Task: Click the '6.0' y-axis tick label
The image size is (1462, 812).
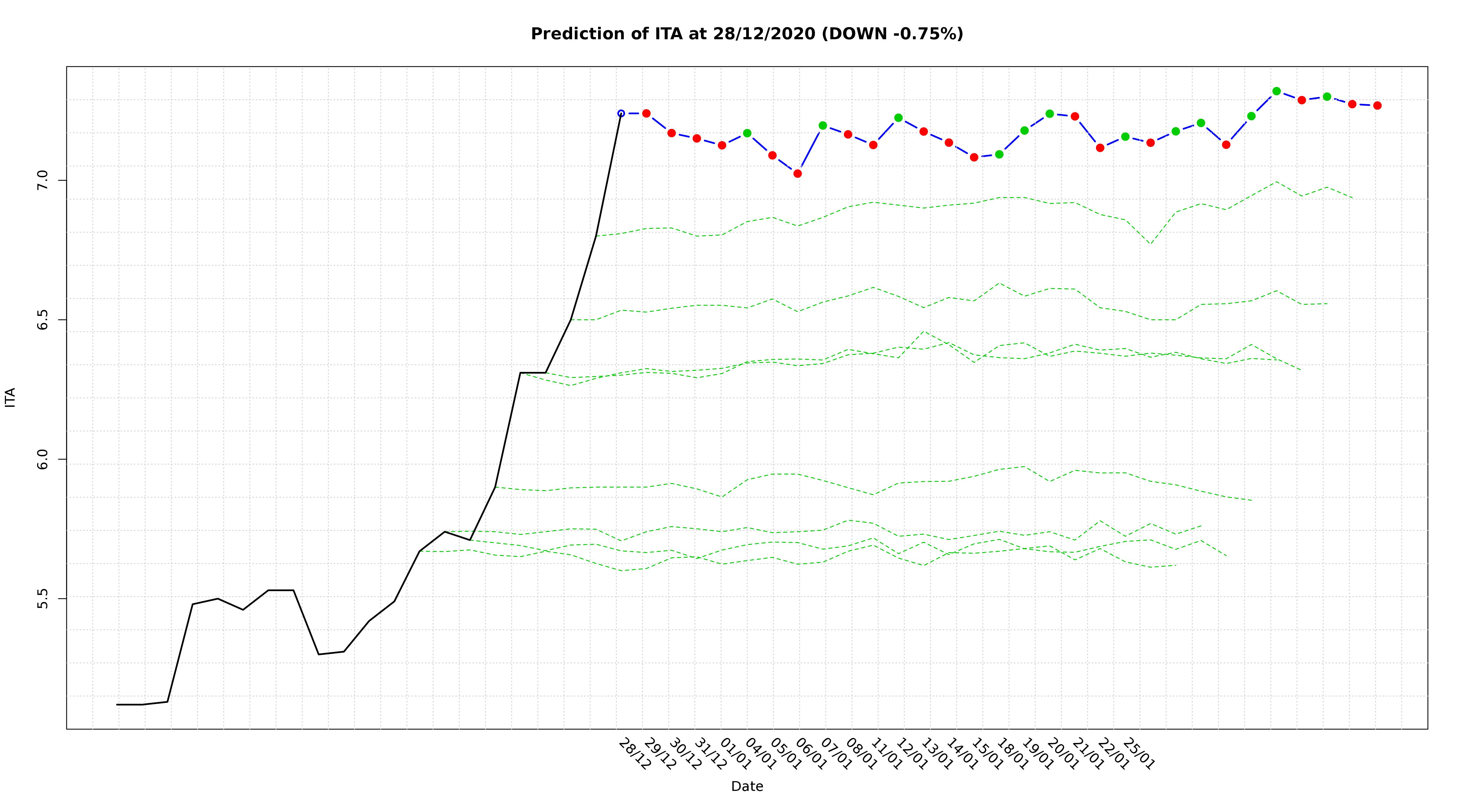Action: coord(43,459)
